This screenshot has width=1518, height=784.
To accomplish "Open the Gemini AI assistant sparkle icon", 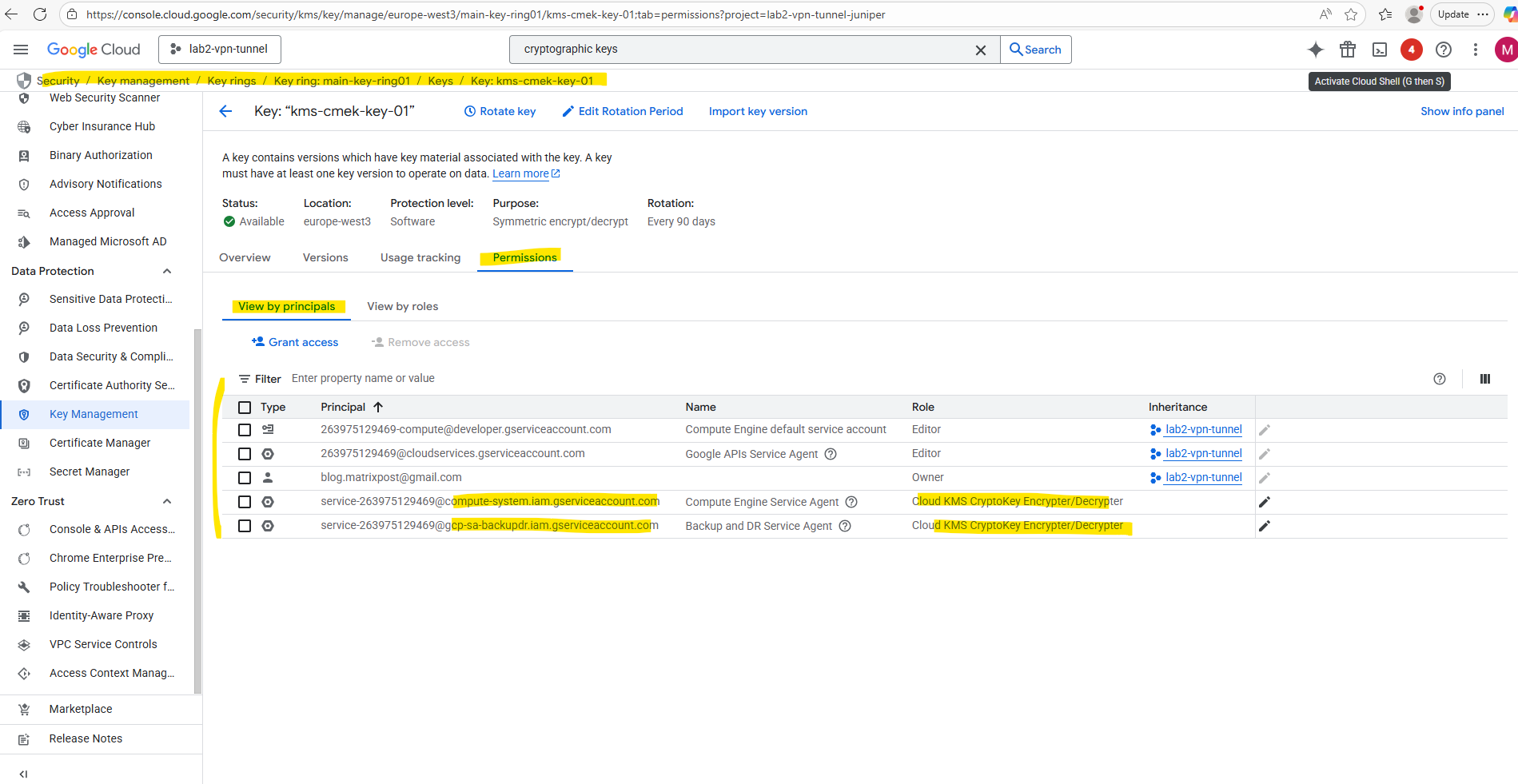I will [x=1315, y=50].
